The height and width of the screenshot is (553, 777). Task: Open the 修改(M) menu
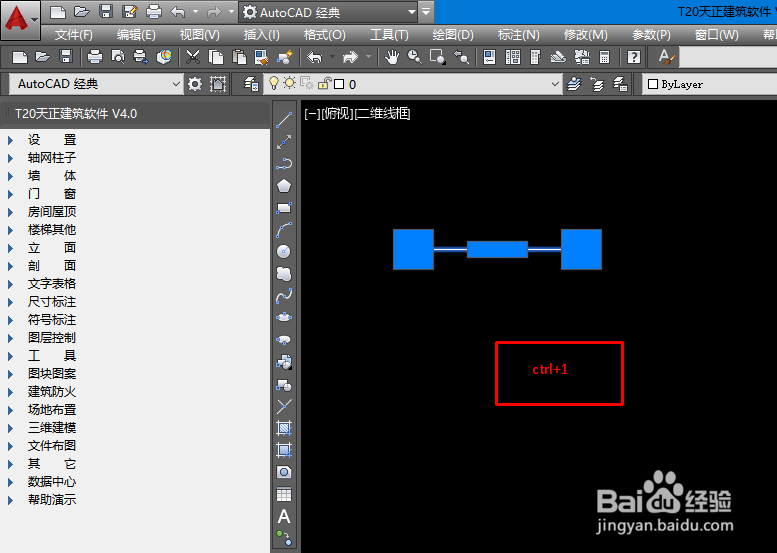coord(586,35)
